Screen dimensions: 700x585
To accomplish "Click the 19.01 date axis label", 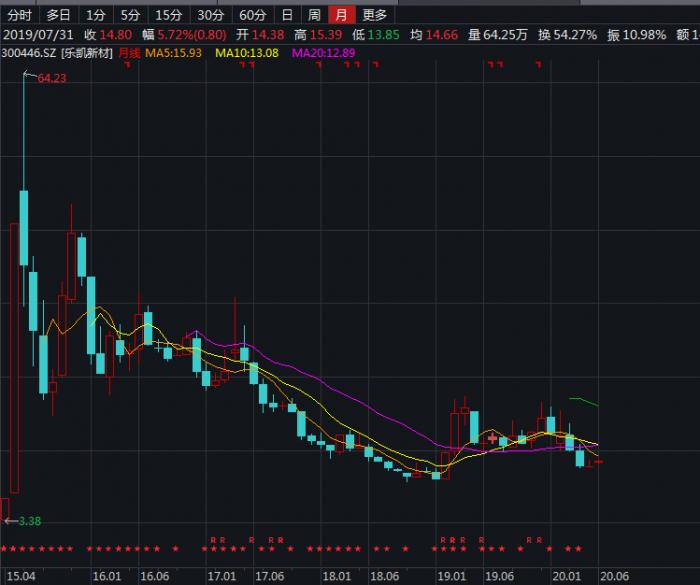I will coord(450,576).
